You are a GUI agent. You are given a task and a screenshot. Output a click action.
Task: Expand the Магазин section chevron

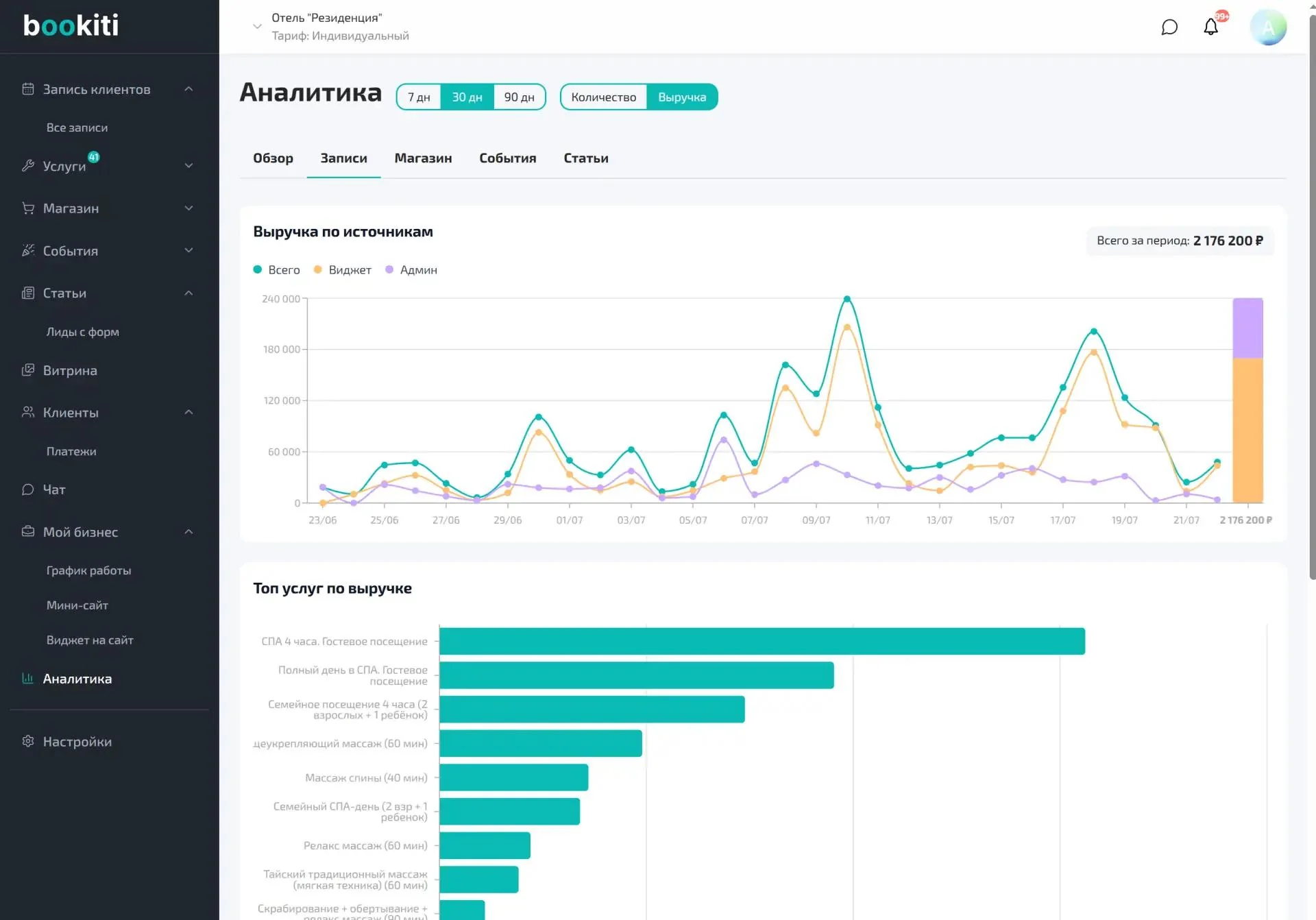[x=188, y=208]
